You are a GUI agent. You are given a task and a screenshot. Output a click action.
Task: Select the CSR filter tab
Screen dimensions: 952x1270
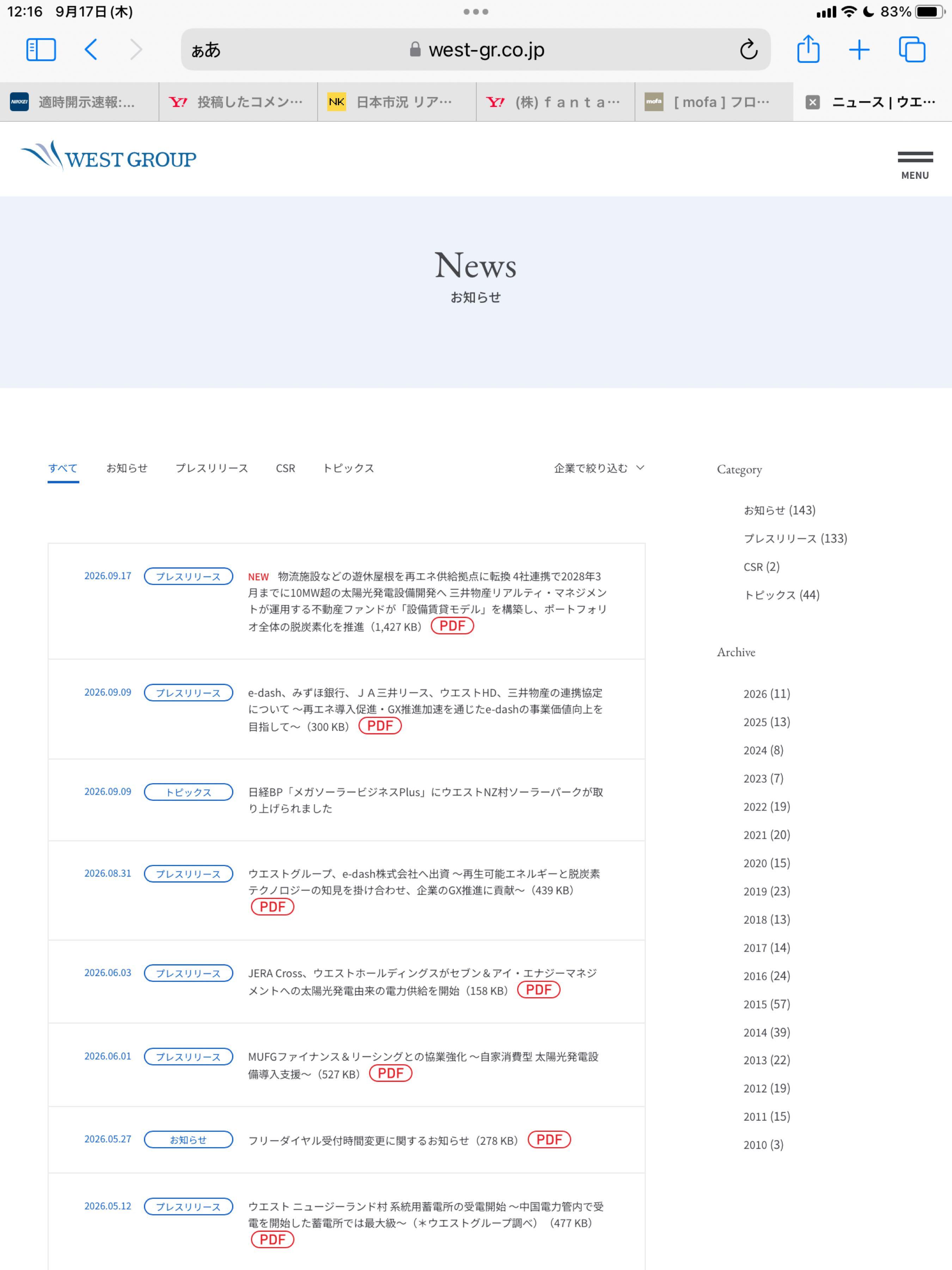coord(285,468)
